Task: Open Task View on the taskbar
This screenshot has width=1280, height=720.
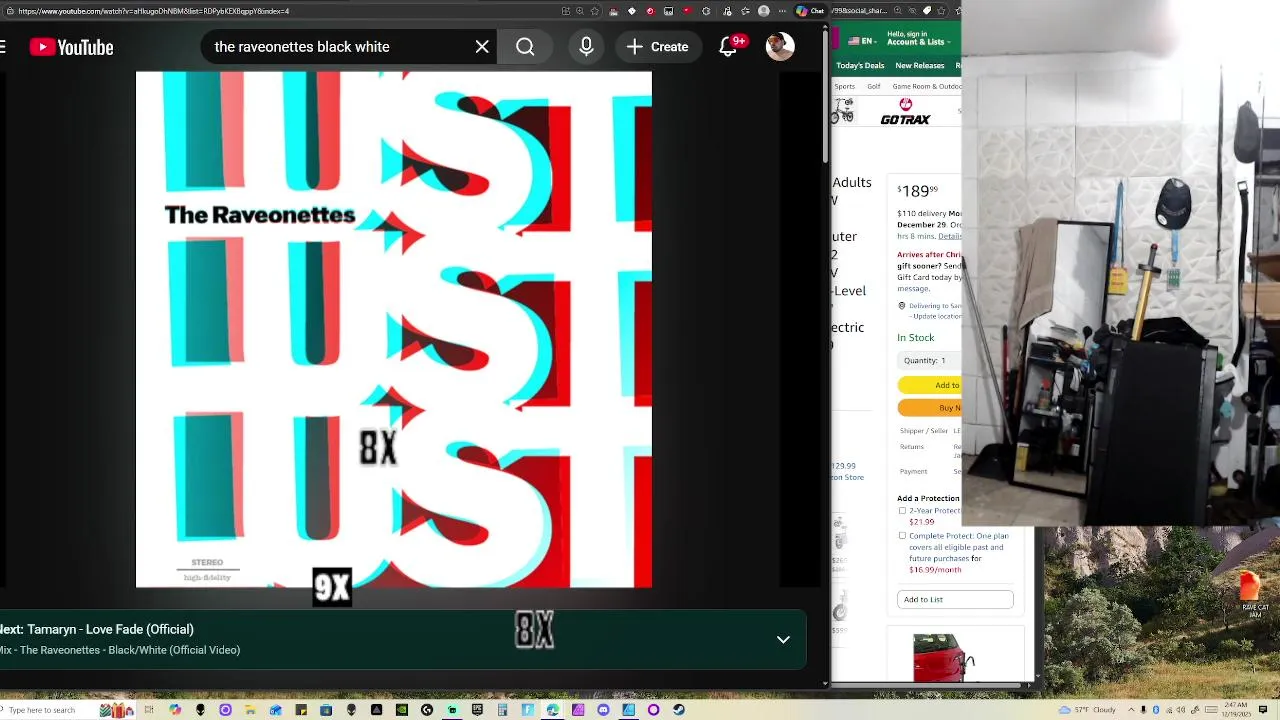Action: pos(149,710)
